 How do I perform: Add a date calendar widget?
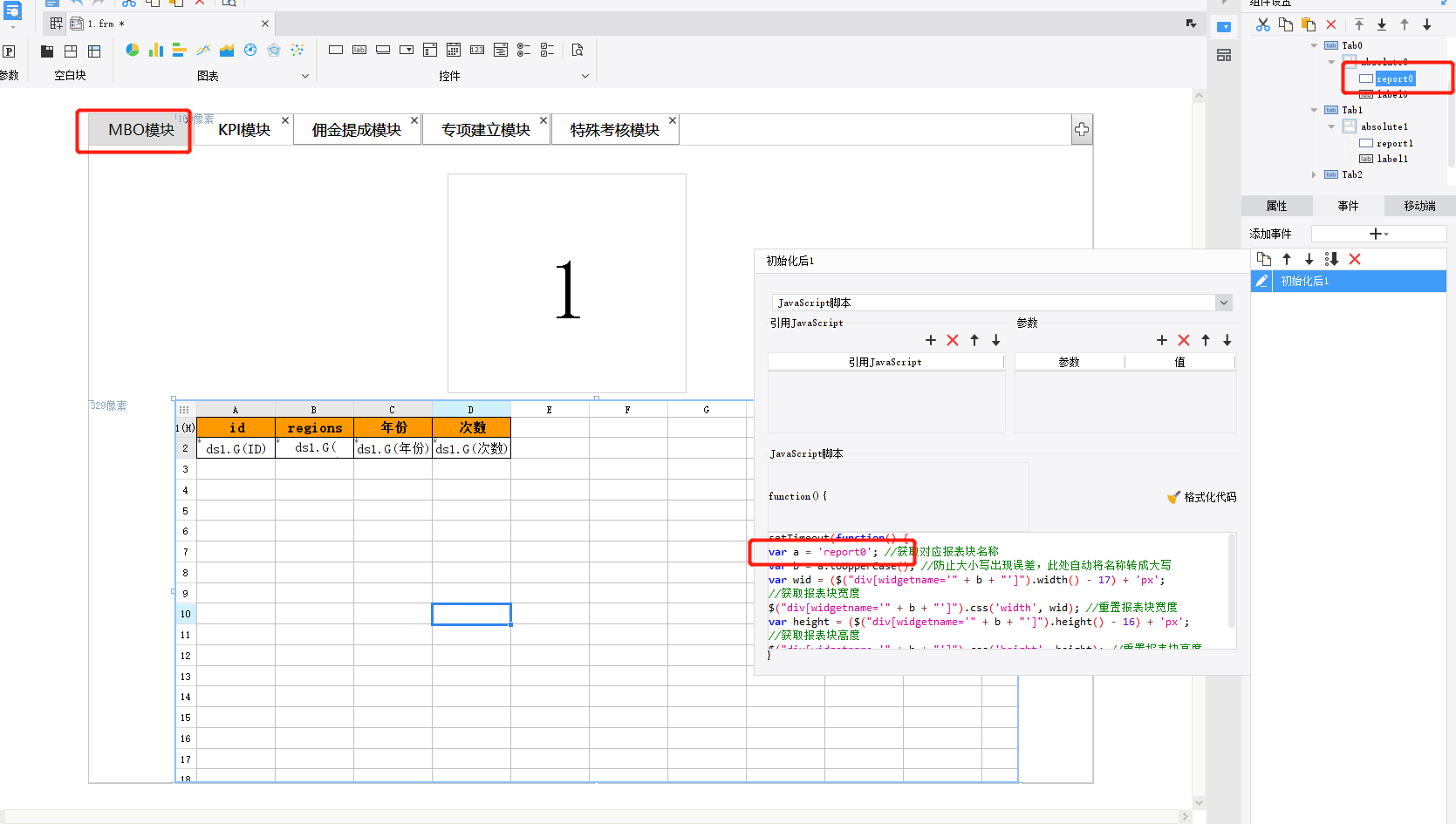click(x=454, y=50)
